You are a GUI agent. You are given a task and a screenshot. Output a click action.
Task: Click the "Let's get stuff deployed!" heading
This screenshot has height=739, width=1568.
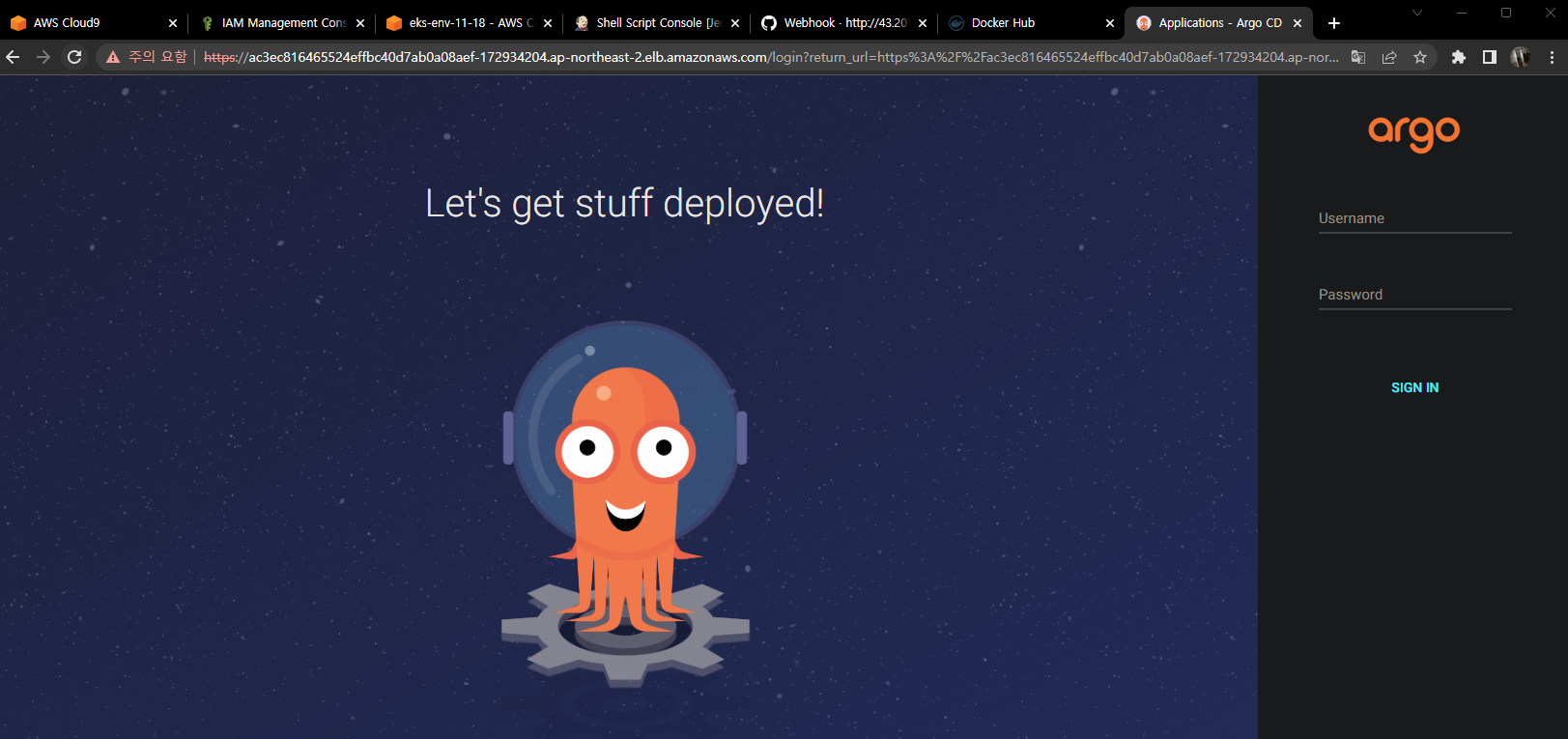[625, 204]
